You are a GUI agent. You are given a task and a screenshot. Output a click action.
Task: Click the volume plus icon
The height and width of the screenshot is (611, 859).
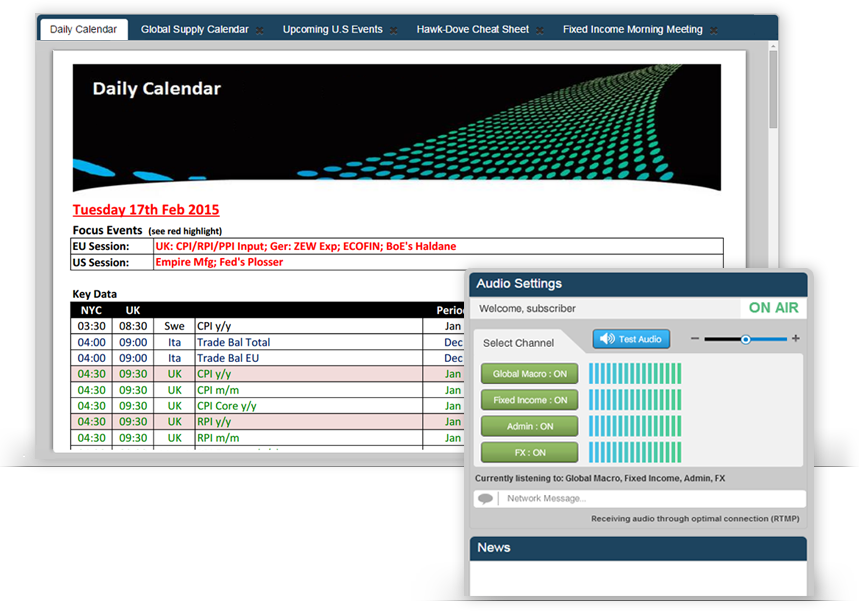(796, 339)
